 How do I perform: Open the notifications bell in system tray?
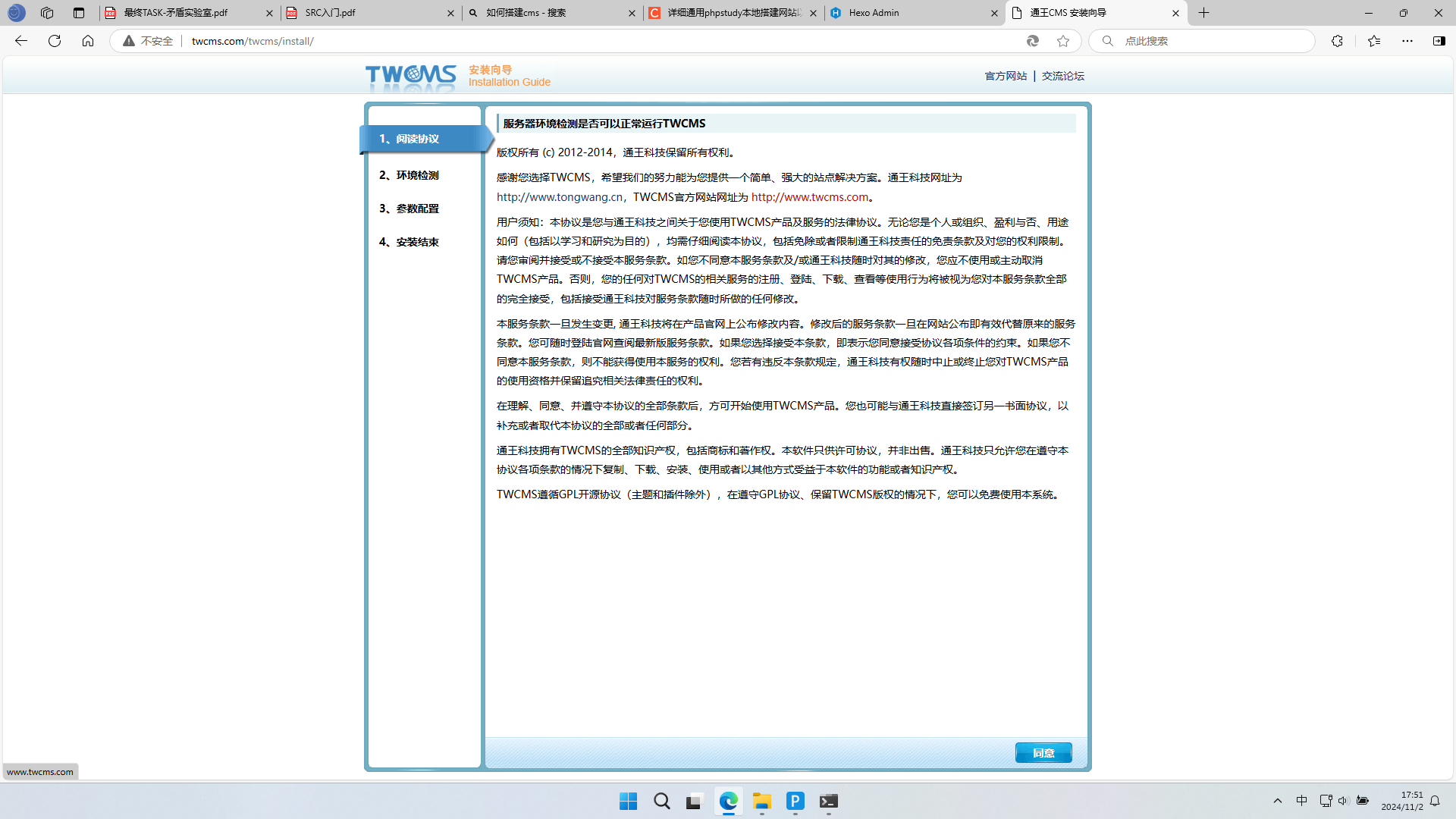[x=1435, y=801]
